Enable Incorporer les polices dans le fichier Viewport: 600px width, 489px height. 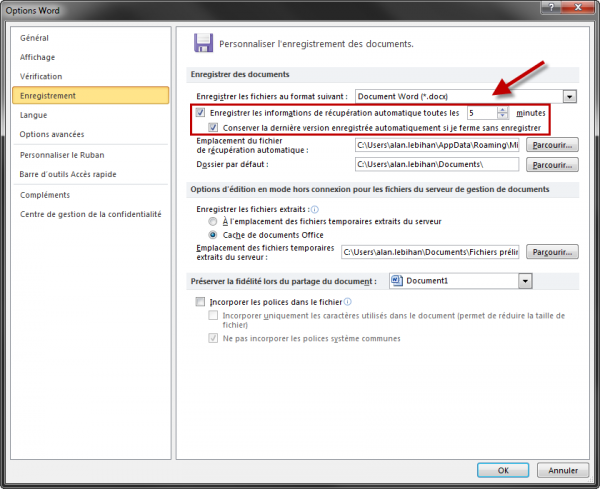201,301
